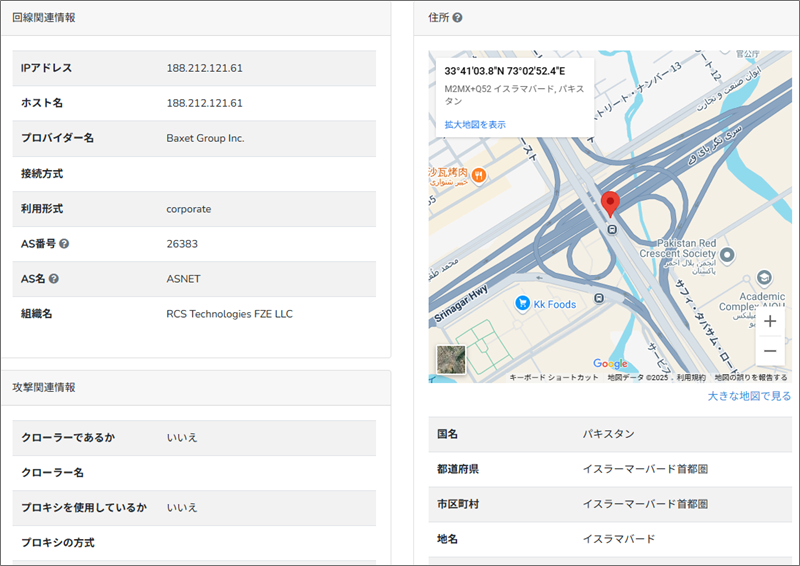This screenshot has width=800, height=566.
Task: Click coordinates 33°41'03.8"N 73°02'52.4"E in map card
Action: (505, 71)
